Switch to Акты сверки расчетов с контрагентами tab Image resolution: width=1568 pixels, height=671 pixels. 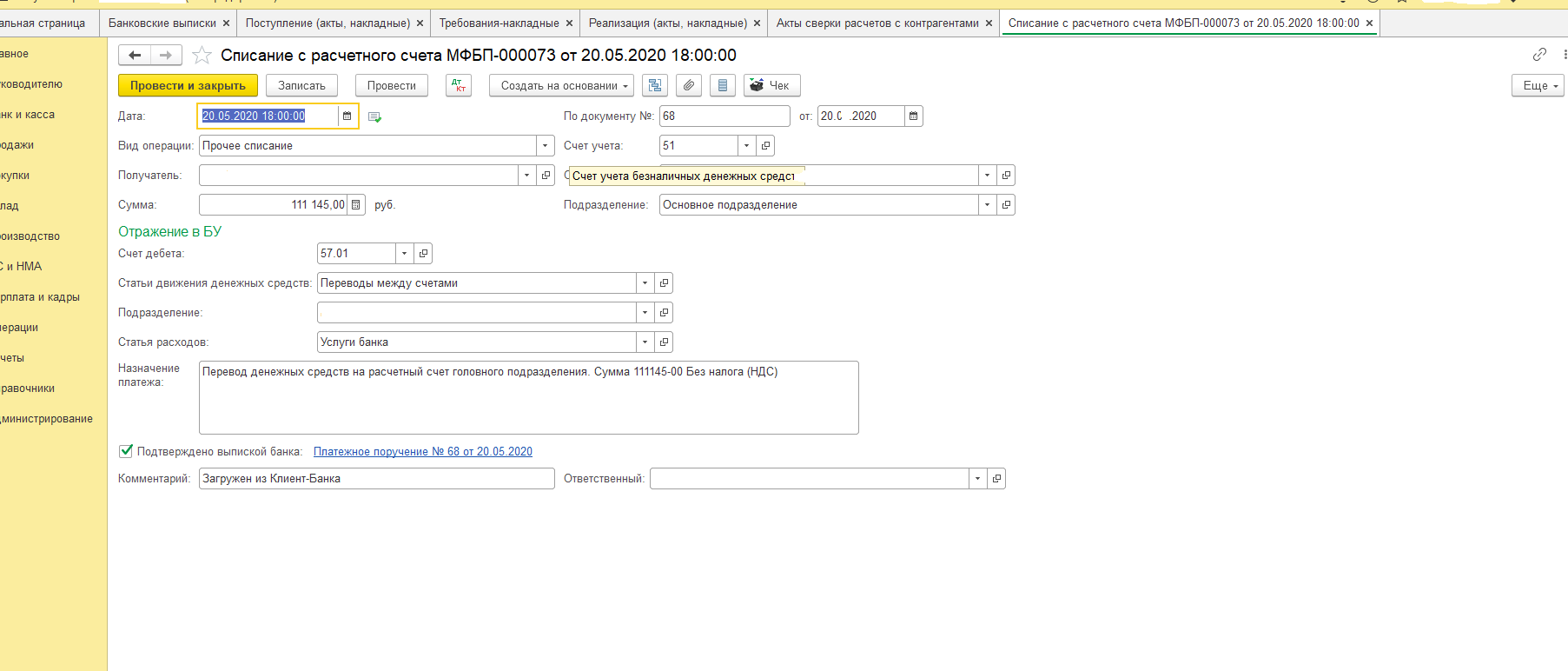pos(877,23)
